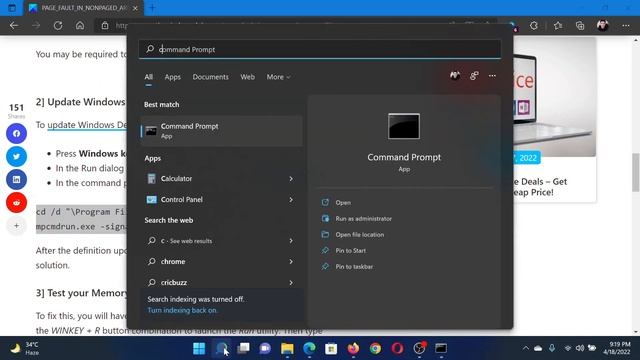Click the update Windows Defender link
The width and height of the screenshot is (640, 360).
click(x=87, y=125)
